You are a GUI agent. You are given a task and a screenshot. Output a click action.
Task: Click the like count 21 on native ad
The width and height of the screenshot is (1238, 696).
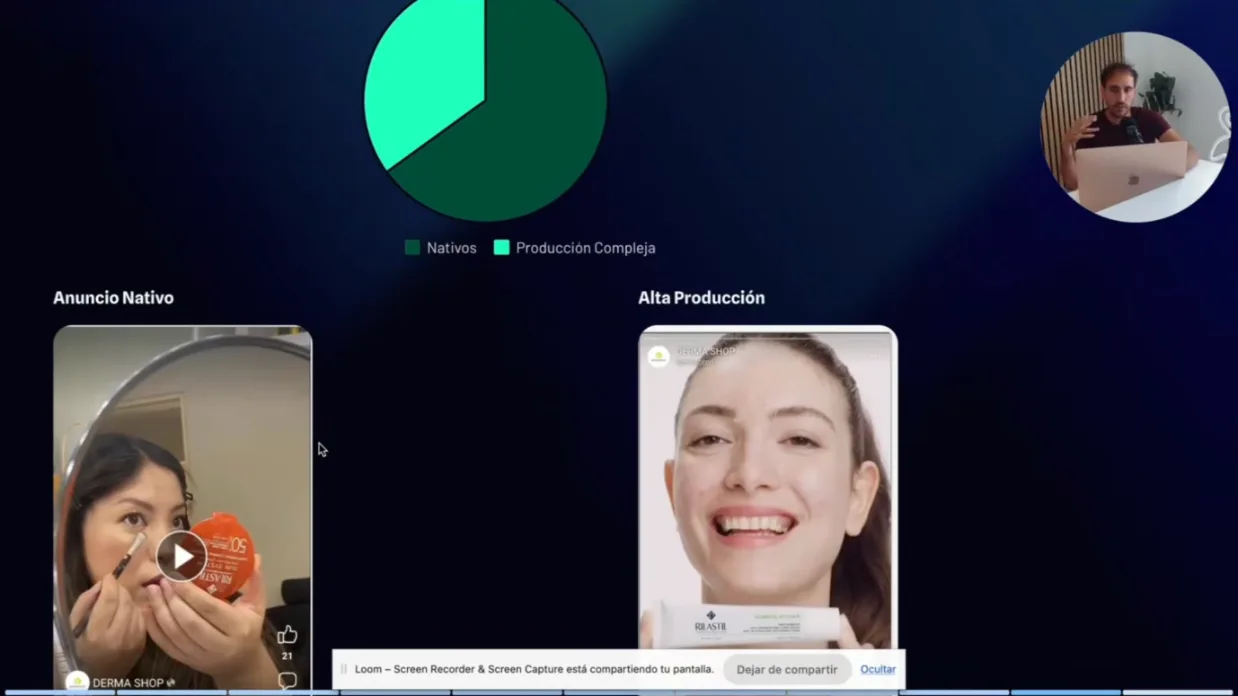click(x=287, y=656)
